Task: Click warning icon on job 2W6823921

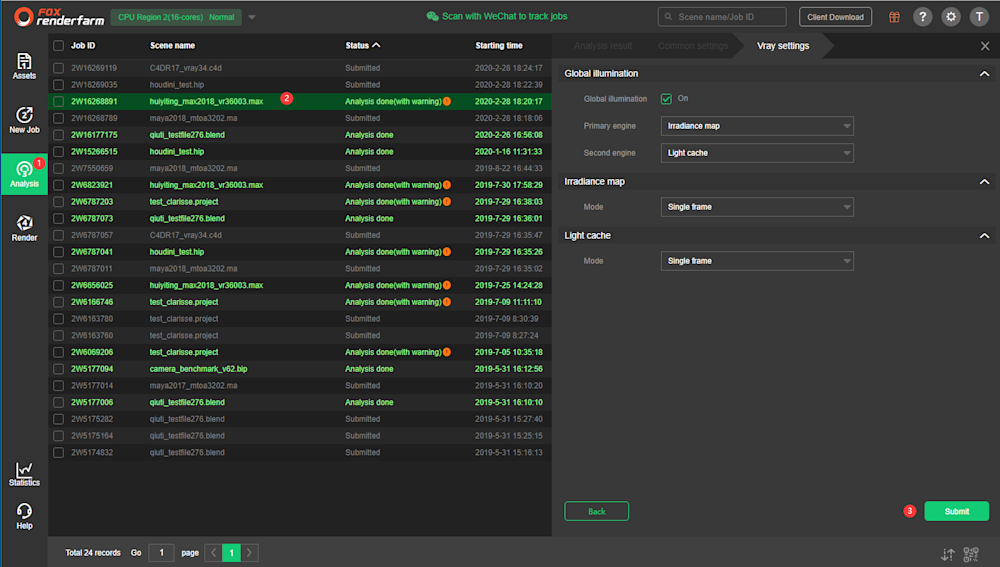Action: point(447,185)
